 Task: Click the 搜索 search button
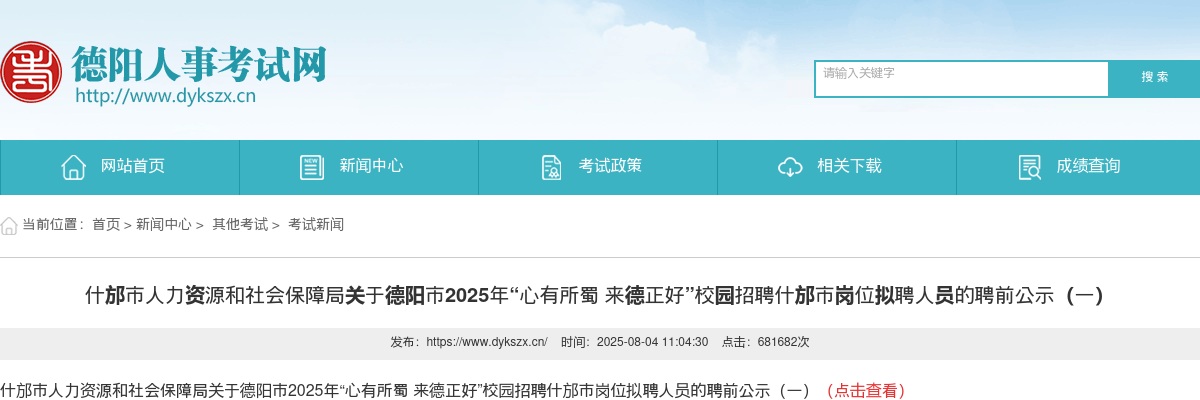(1155, 78)
